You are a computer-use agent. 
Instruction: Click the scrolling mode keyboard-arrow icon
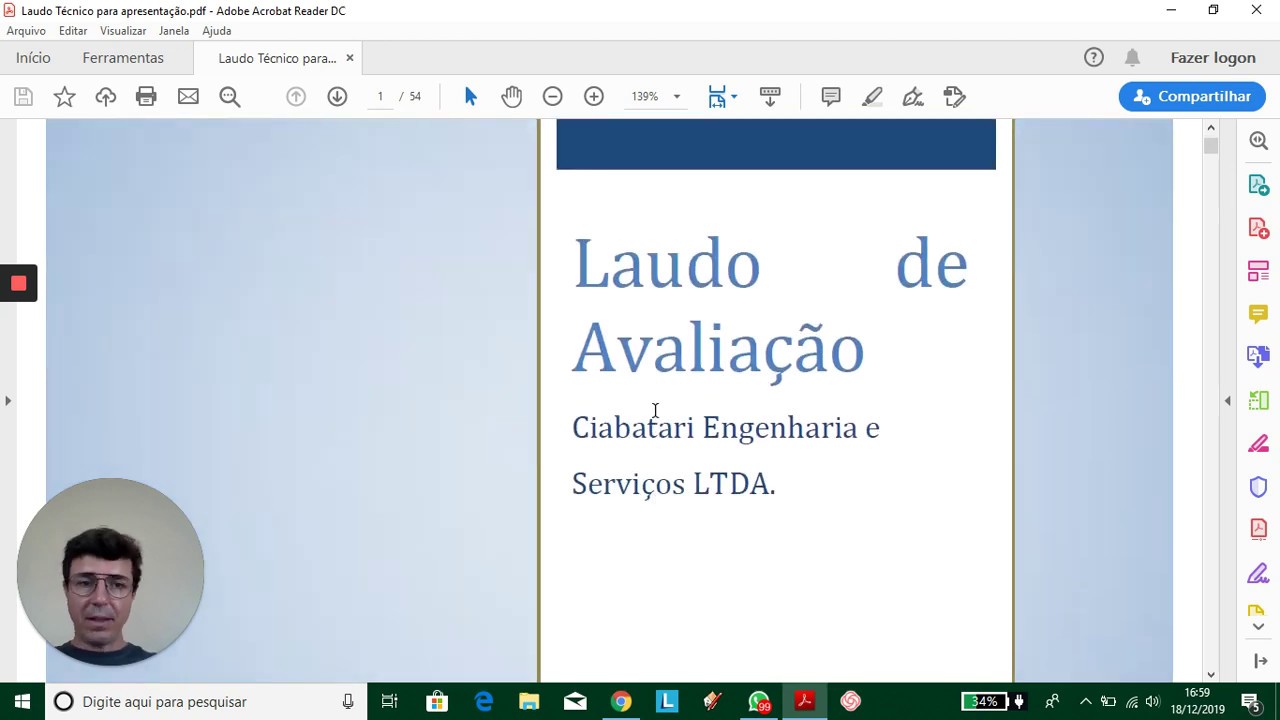[770, 97]
